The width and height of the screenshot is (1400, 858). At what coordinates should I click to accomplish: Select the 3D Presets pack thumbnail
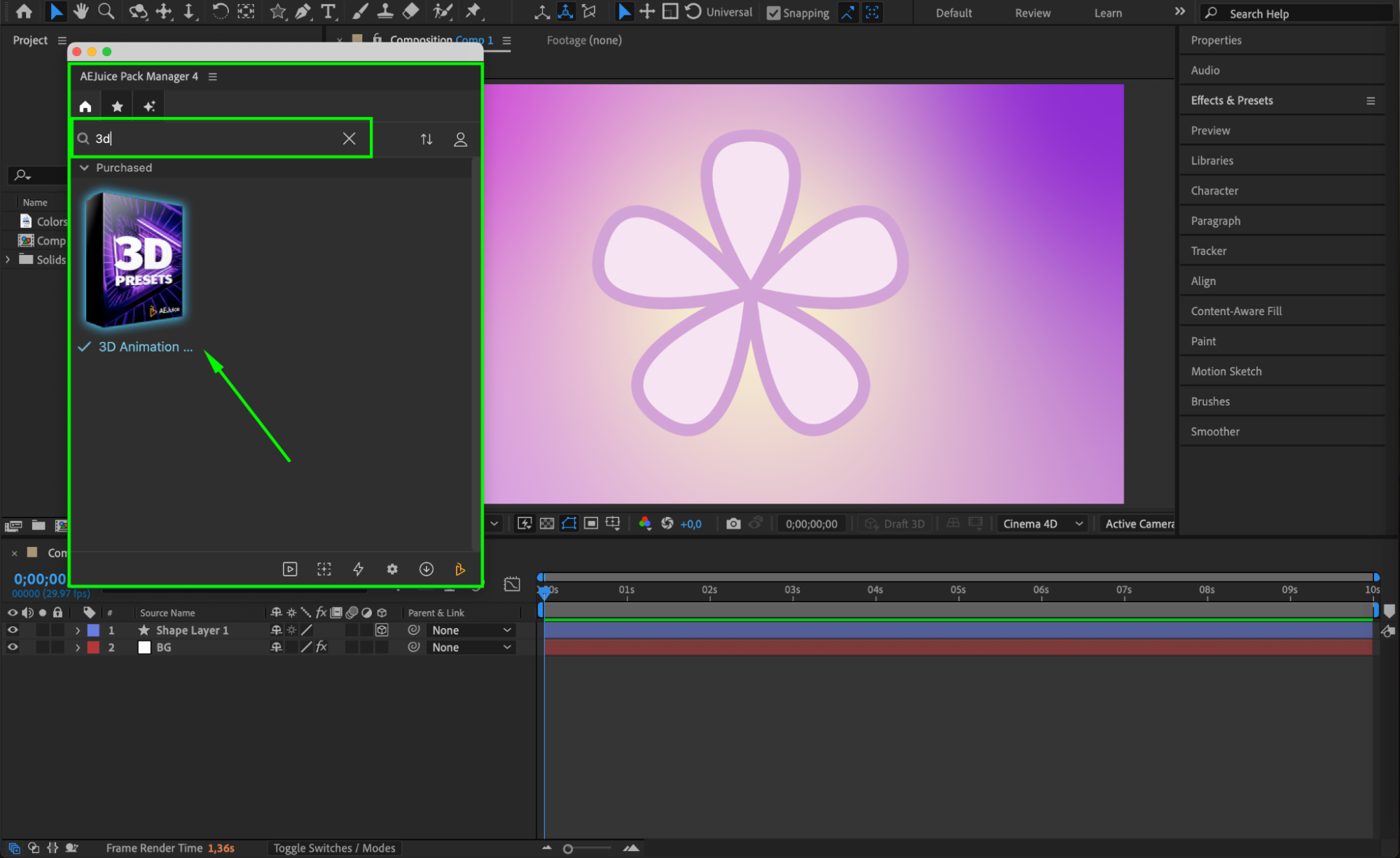click(135, 259)
